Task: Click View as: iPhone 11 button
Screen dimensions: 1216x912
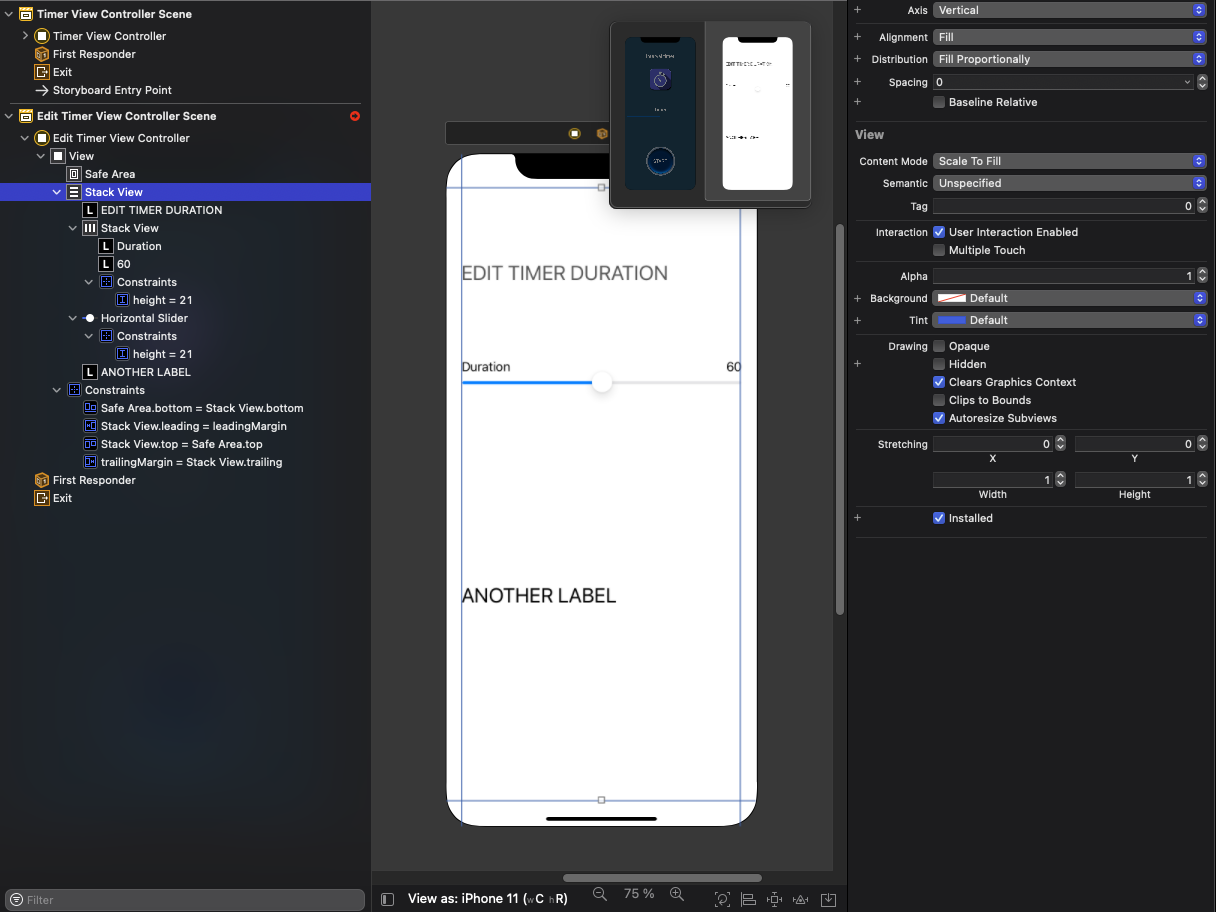Action: 488,898
